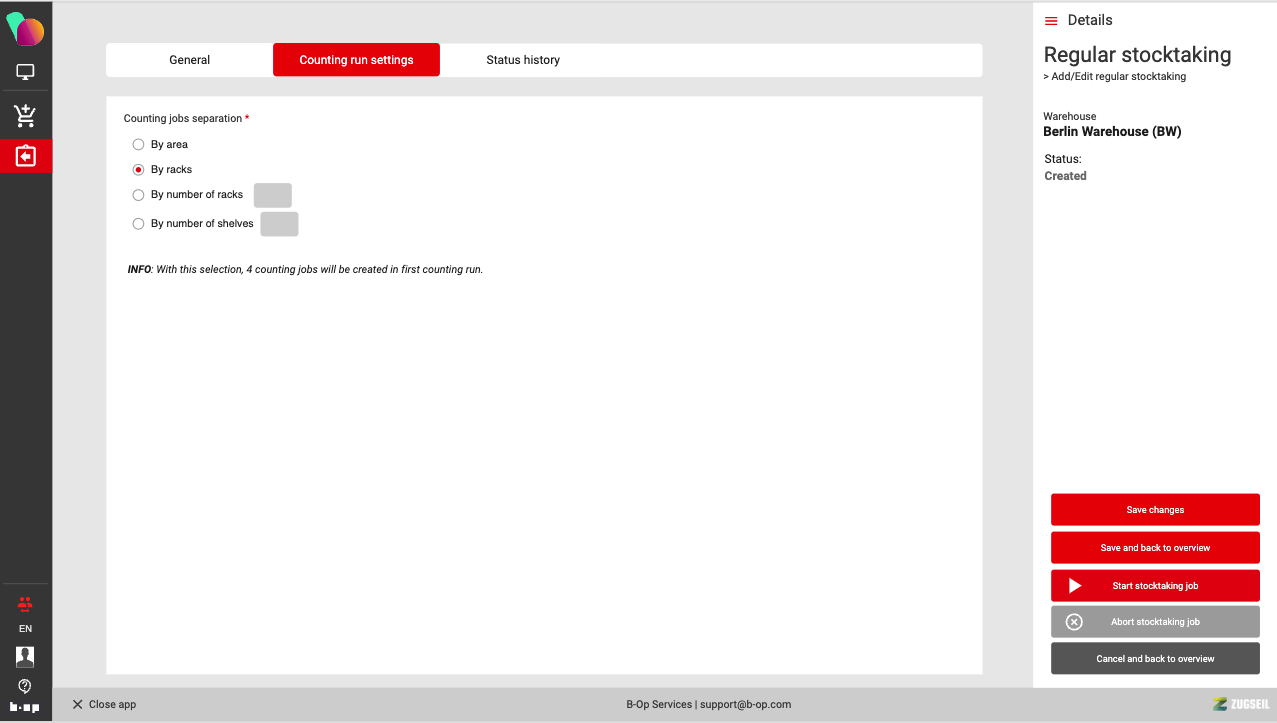The height and width of the screenshot is (723, 1277).
Task: Click the hamburger menu icon beside Details
Action: (x=1051, y=21)
